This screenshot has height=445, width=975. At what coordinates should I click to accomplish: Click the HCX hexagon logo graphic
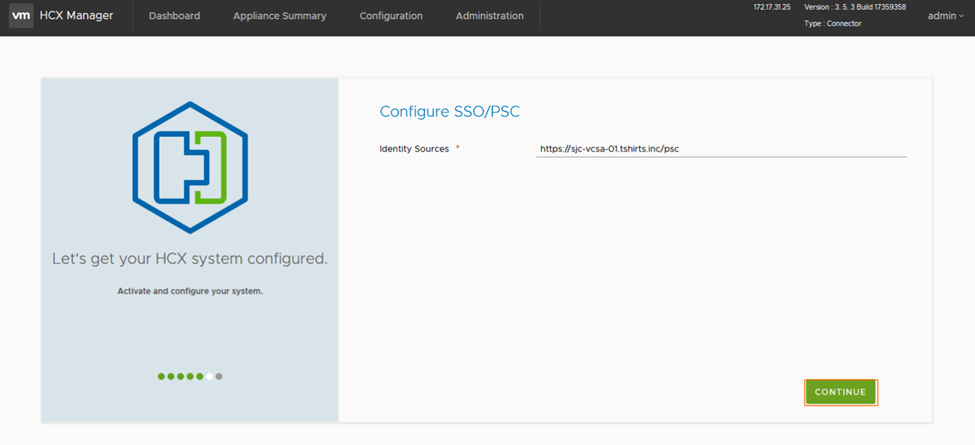pos(190,168)
